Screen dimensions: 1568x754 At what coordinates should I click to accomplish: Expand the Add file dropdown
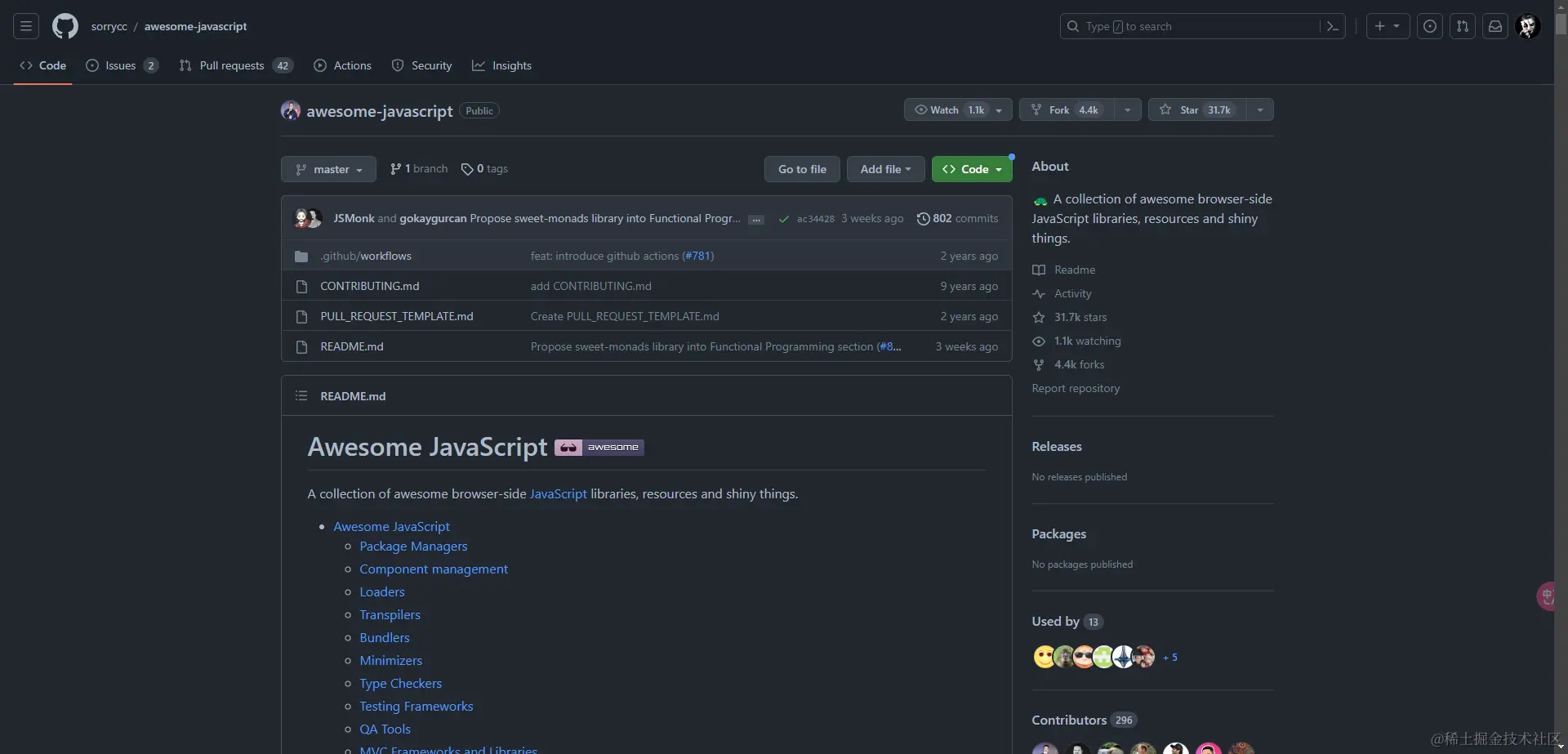pyautogui.click(x=885, y=169)
